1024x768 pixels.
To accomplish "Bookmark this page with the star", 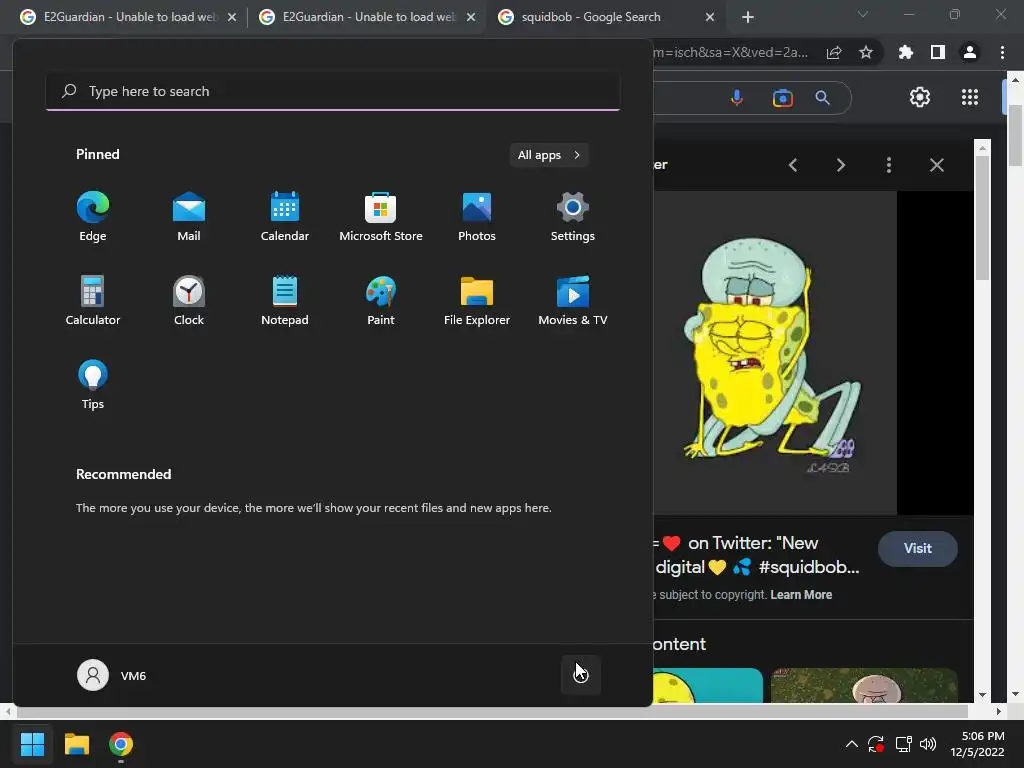I will pos(866,52).
